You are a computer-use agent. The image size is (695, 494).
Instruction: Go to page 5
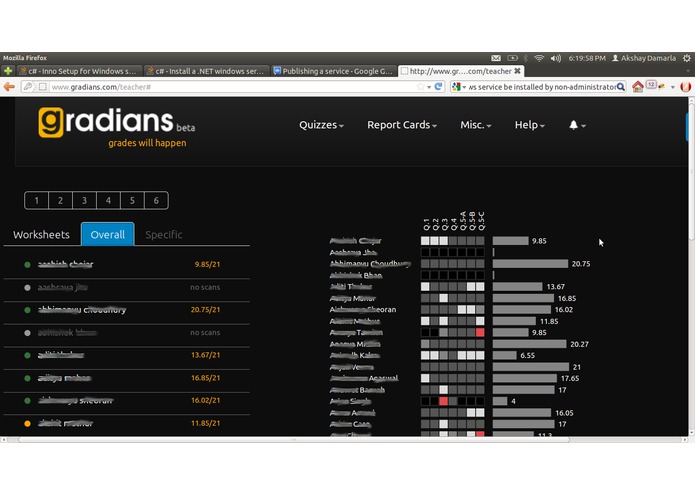tap(132, 200)
